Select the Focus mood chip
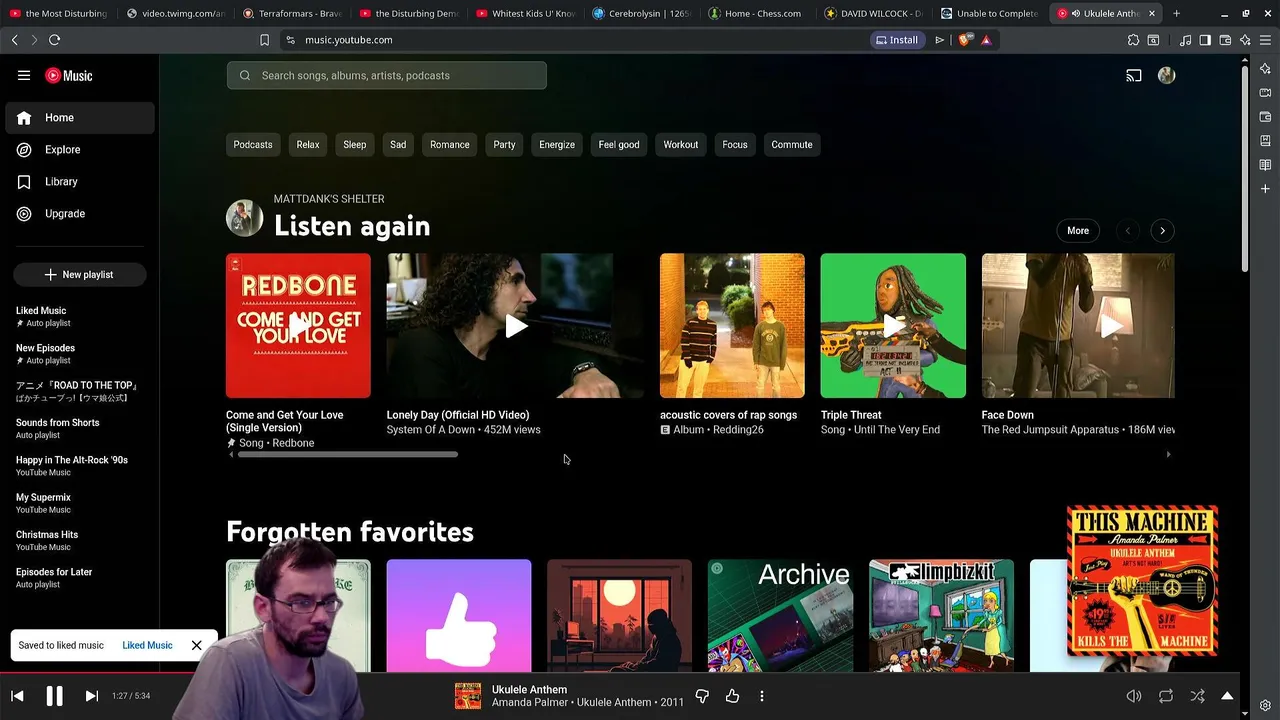Image resolution: width=1280 pixels, height=720 pixels. pos(735,144)
